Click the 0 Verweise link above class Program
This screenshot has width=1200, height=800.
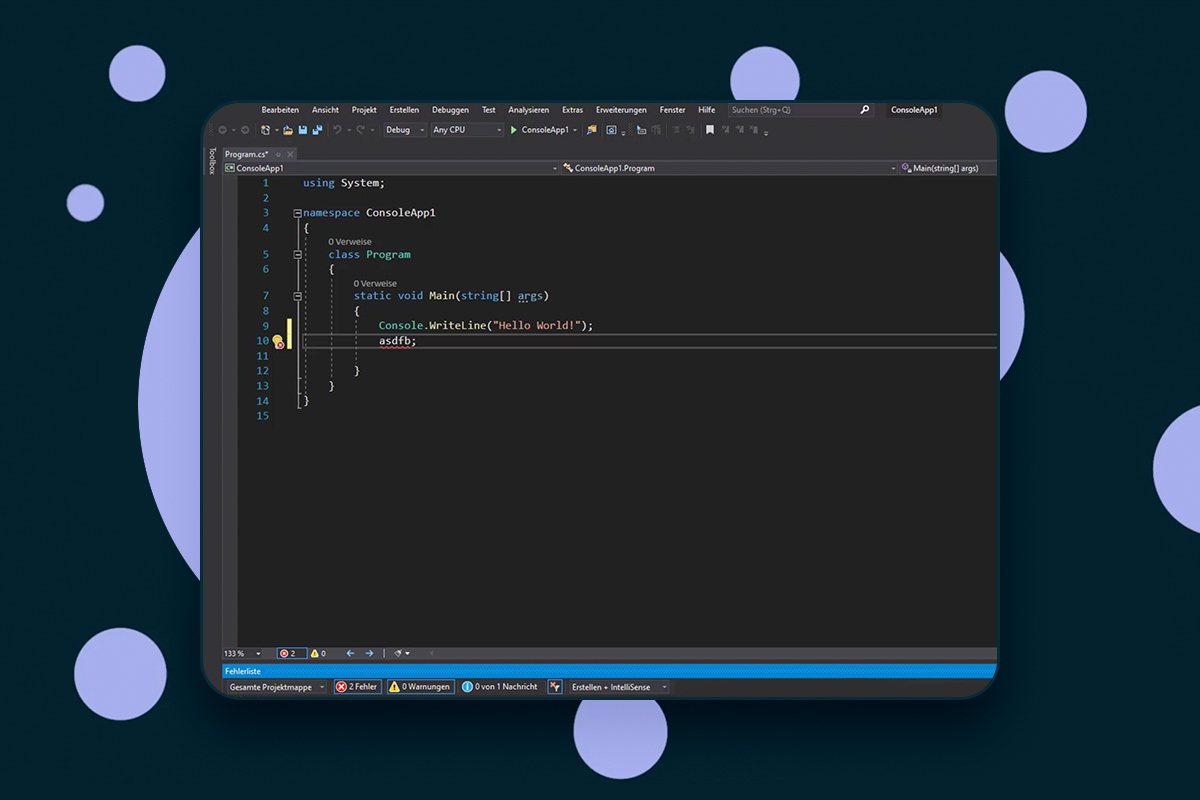(x=350, y=242)
